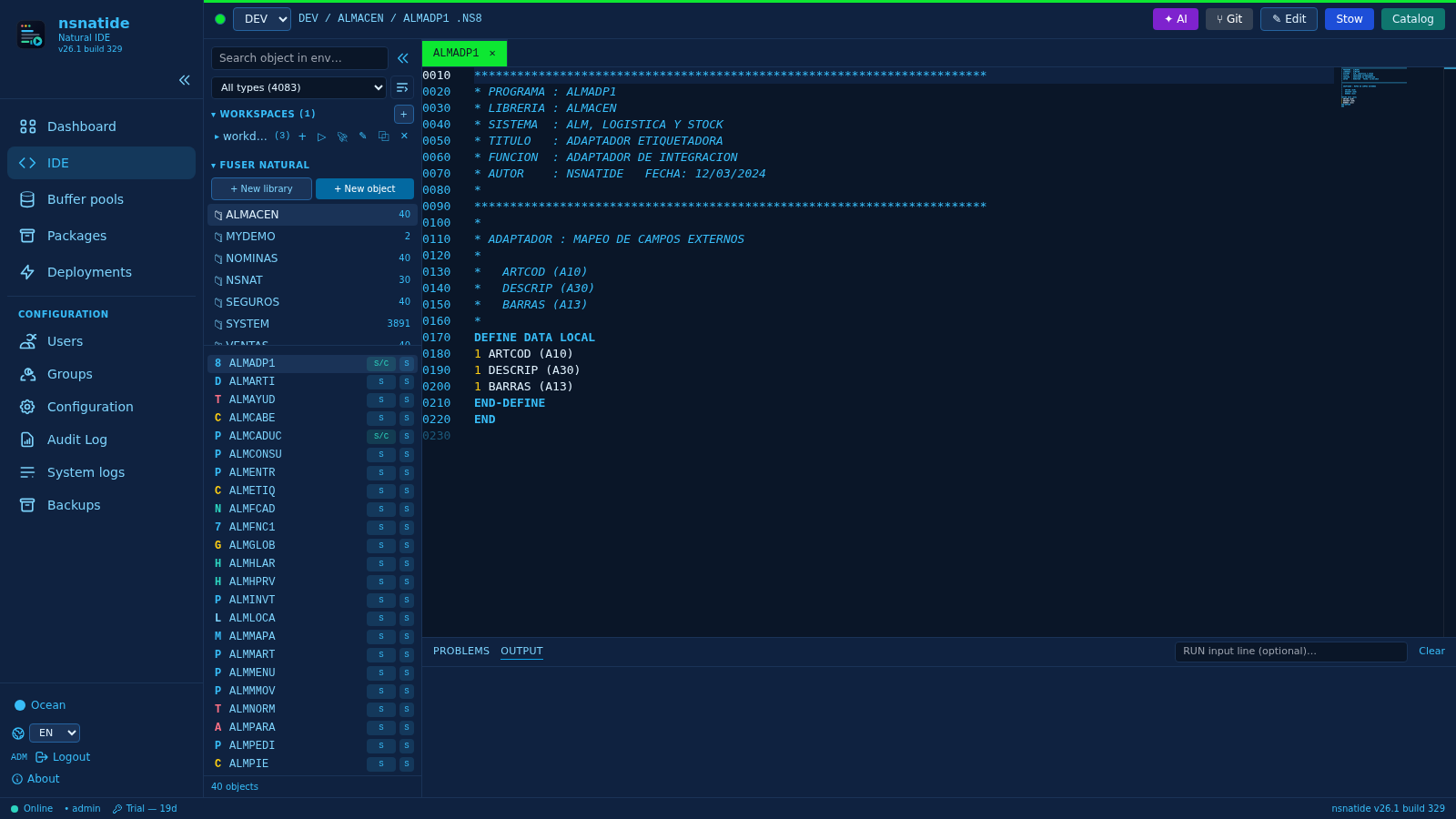
Task: Collapse the WORKSPACES section
Action: (263, 115)
